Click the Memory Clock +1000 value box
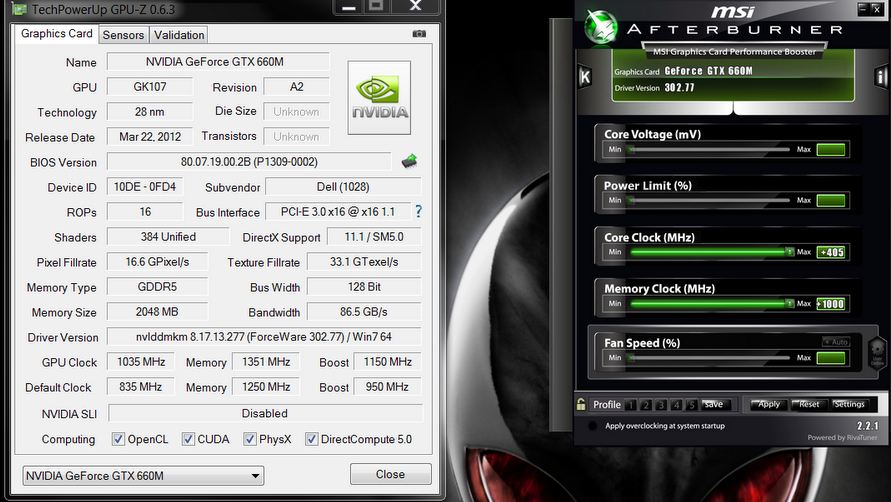Image resolution: width=891 pixels, height=502 pixels. 831,304
